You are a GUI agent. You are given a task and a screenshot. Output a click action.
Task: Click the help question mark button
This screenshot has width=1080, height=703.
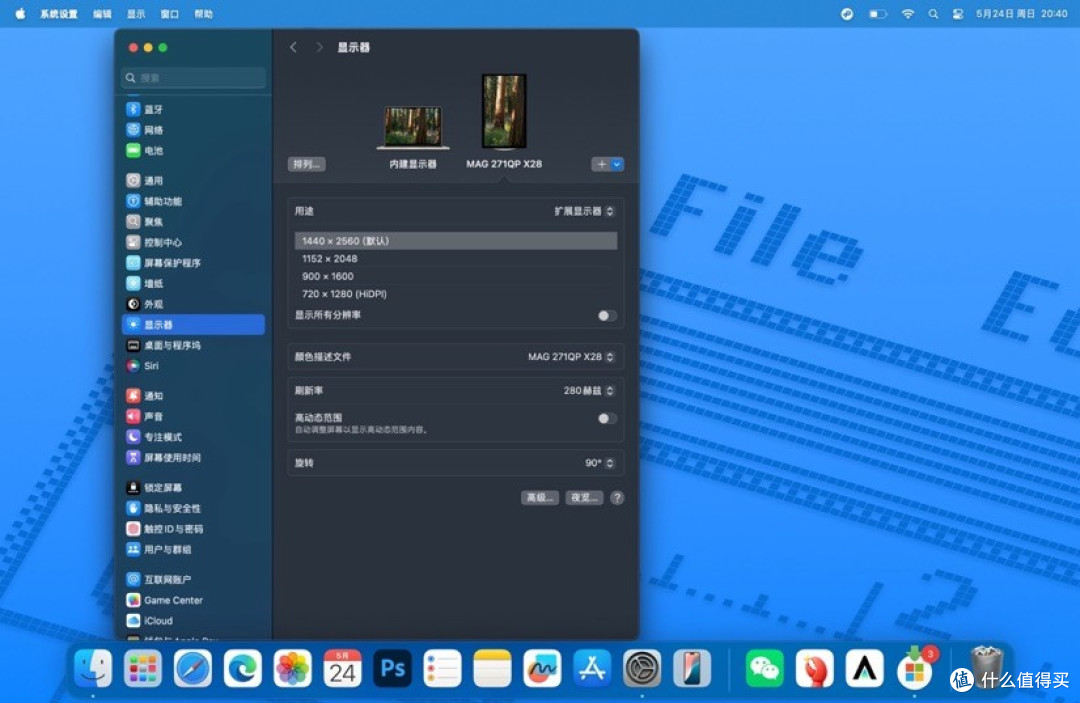(617, 498)
